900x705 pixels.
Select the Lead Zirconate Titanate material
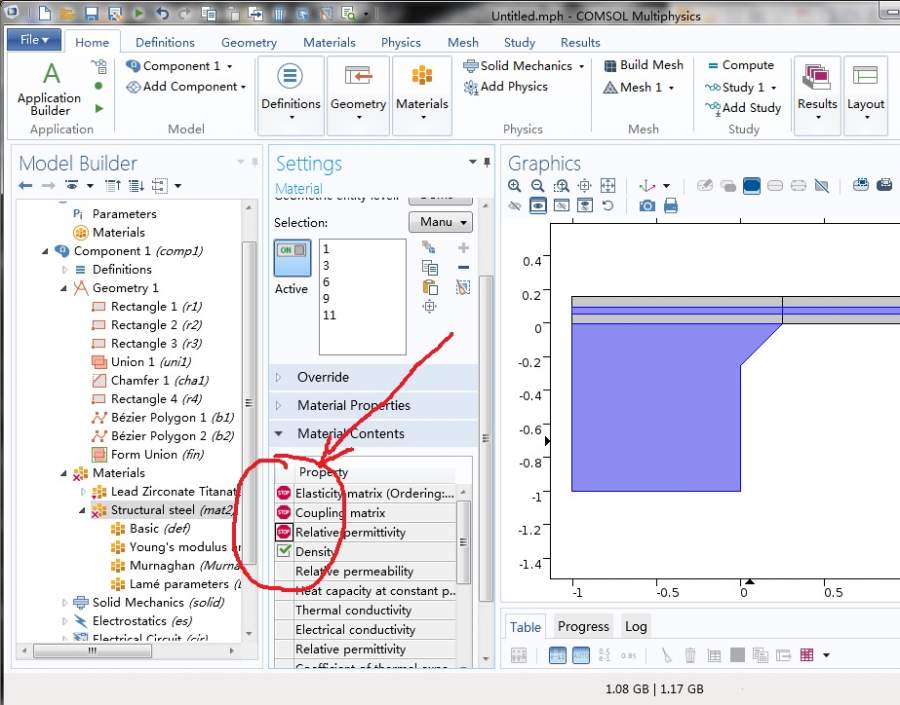click(165, 491)
